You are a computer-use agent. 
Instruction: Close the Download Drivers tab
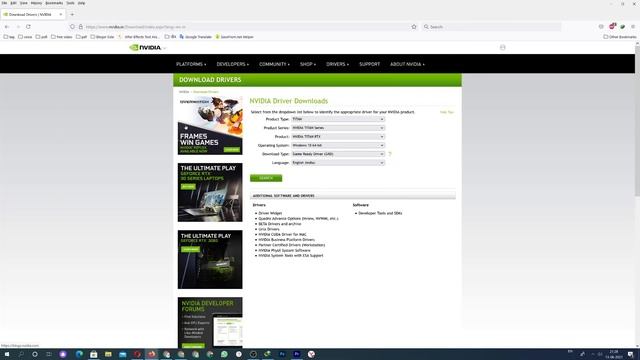[60, 14]
